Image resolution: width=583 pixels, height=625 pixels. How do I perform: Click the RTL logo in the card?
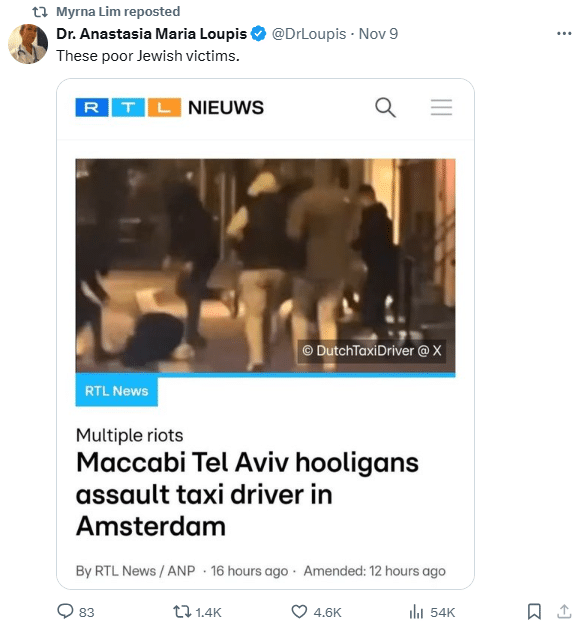point(128,108)
